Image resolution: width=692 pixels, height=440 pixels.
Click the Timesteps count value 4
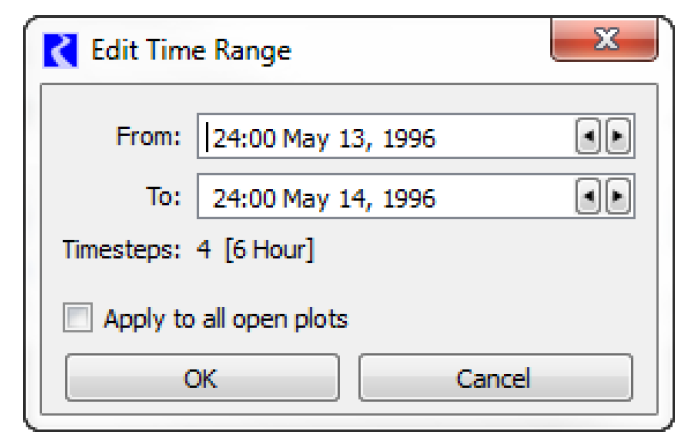204,249
